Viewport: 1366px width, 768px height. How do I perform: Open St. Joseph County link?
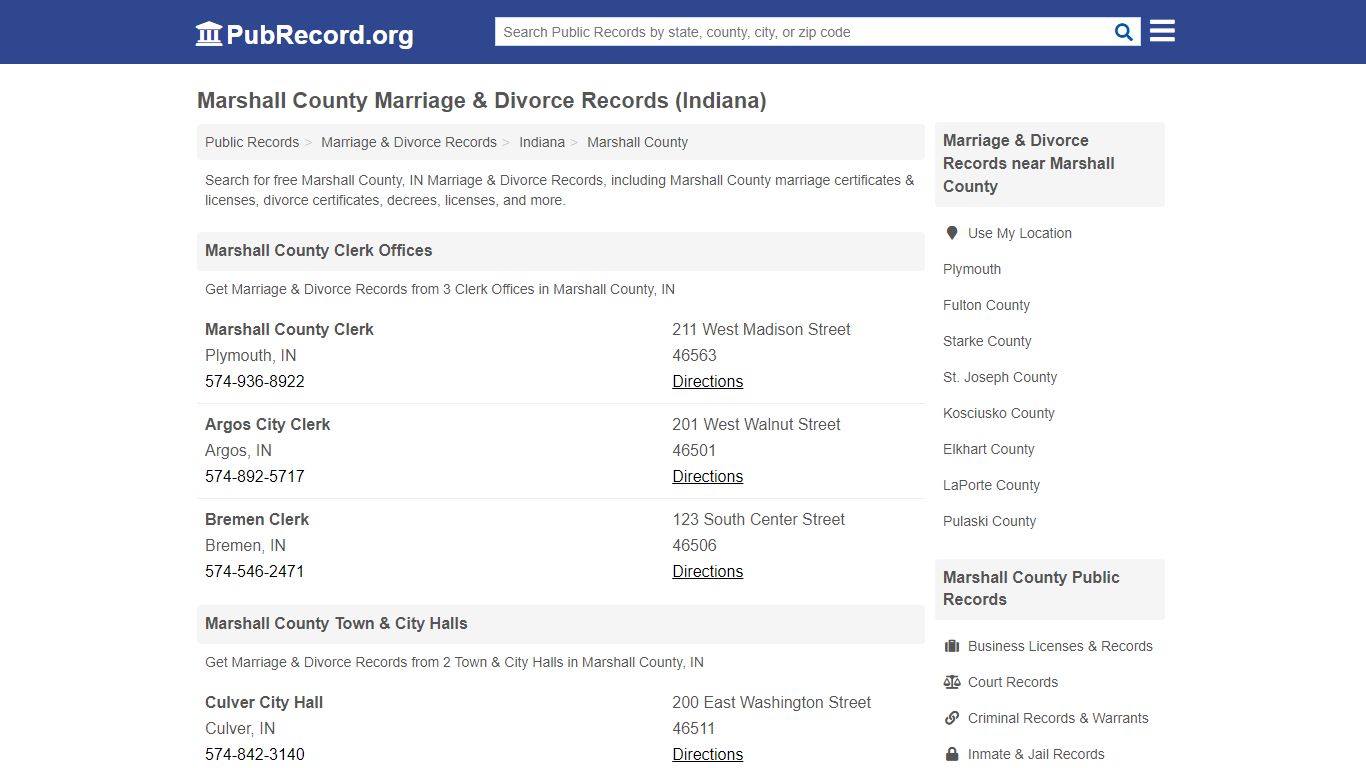(x=1000, y=377)
